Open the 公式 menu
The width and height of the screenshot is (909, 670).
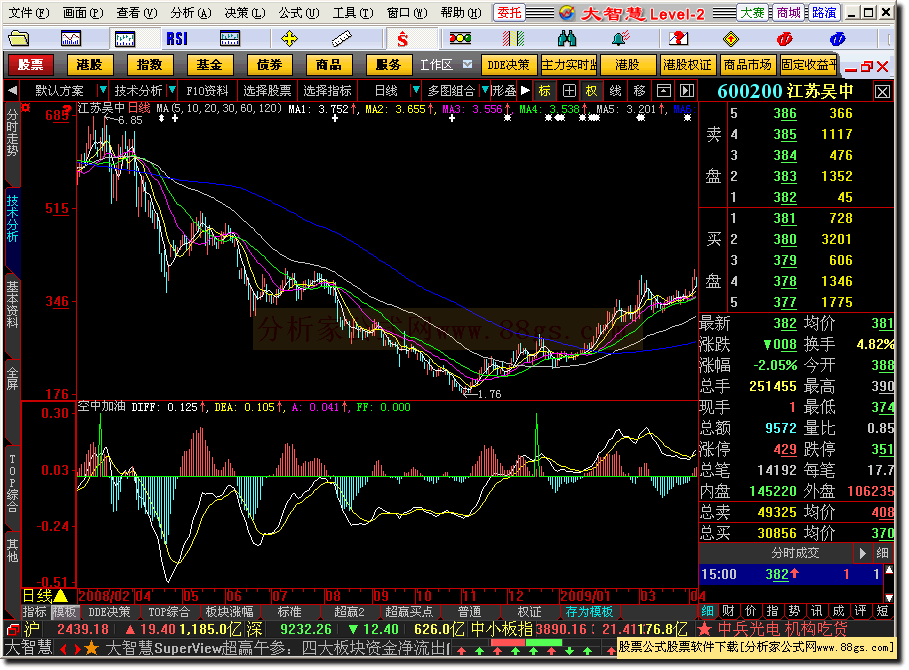pyautogui.click(x=299, y=13)
